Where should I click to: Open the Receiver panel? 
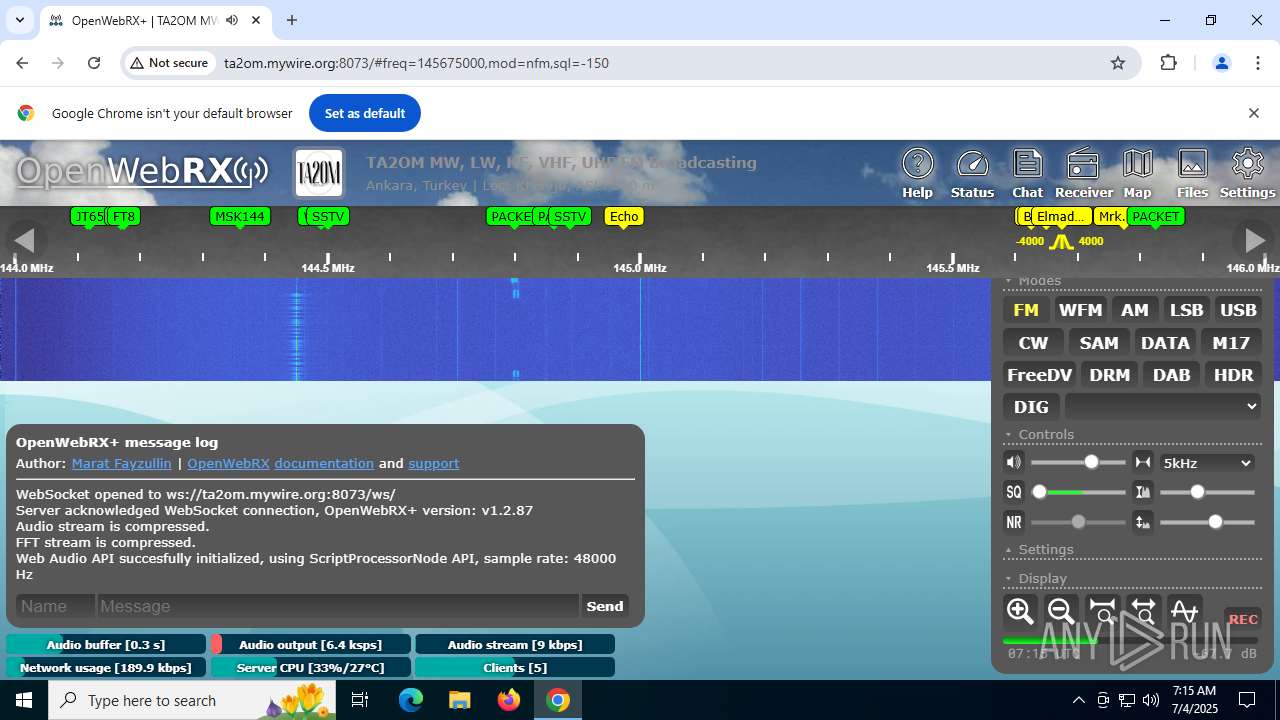coord(1083,174)
